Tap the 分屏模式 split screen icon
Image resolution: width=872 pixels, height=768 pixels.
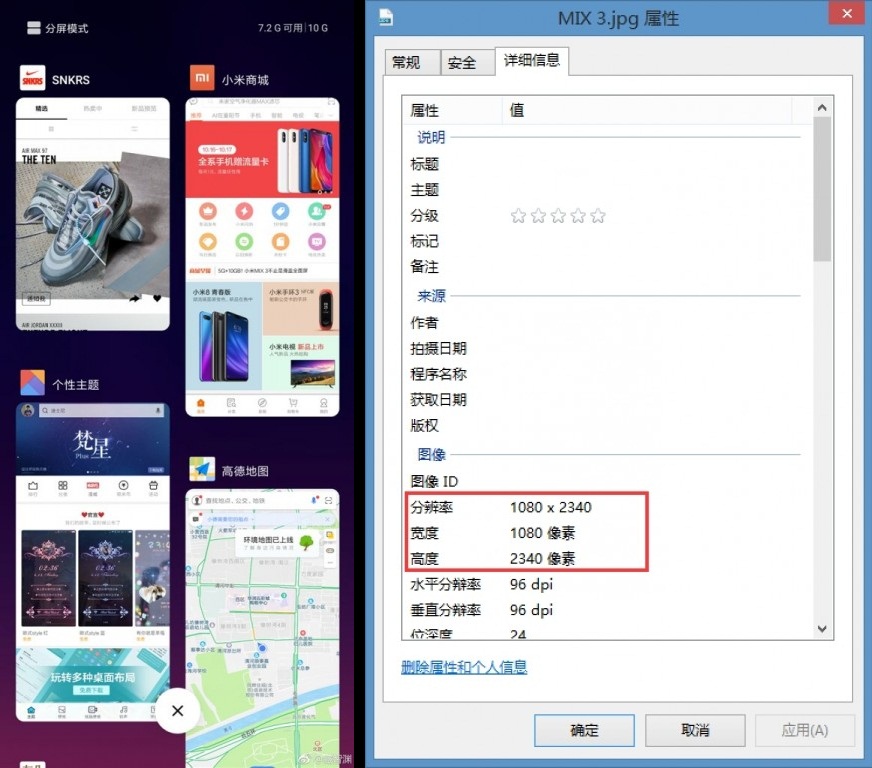[x=34, y=28]
